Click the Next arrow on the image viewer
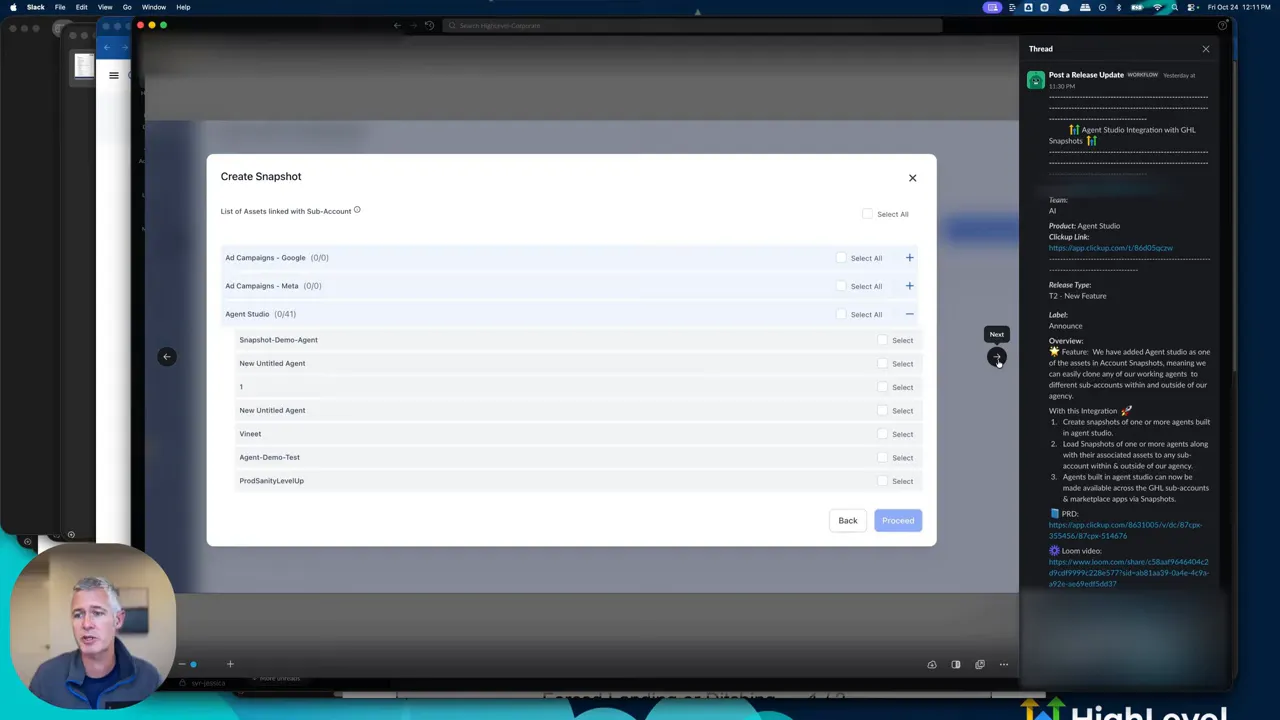 (997, 357)
